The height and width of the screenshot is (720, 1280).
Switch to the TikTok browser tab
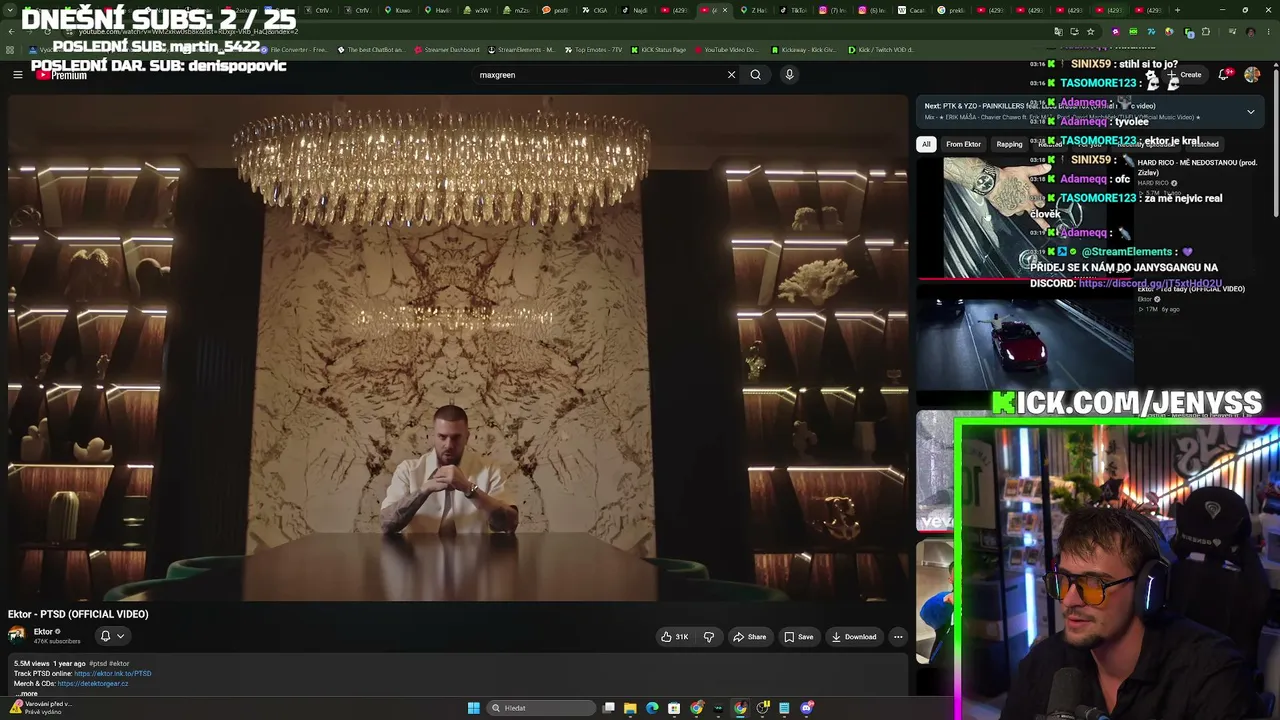(x=793, y=10)
